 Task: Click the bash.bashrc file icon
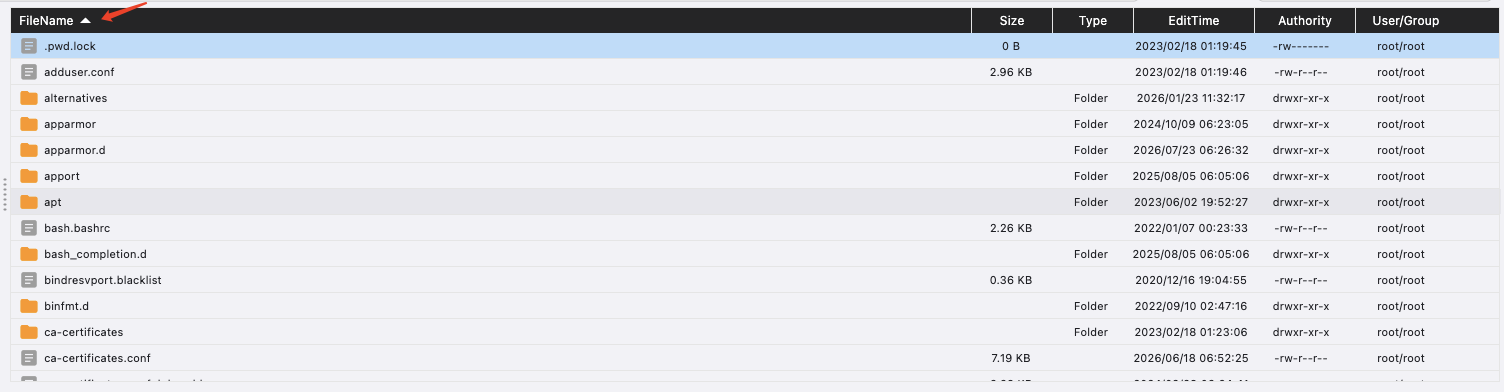pos(29,228)
